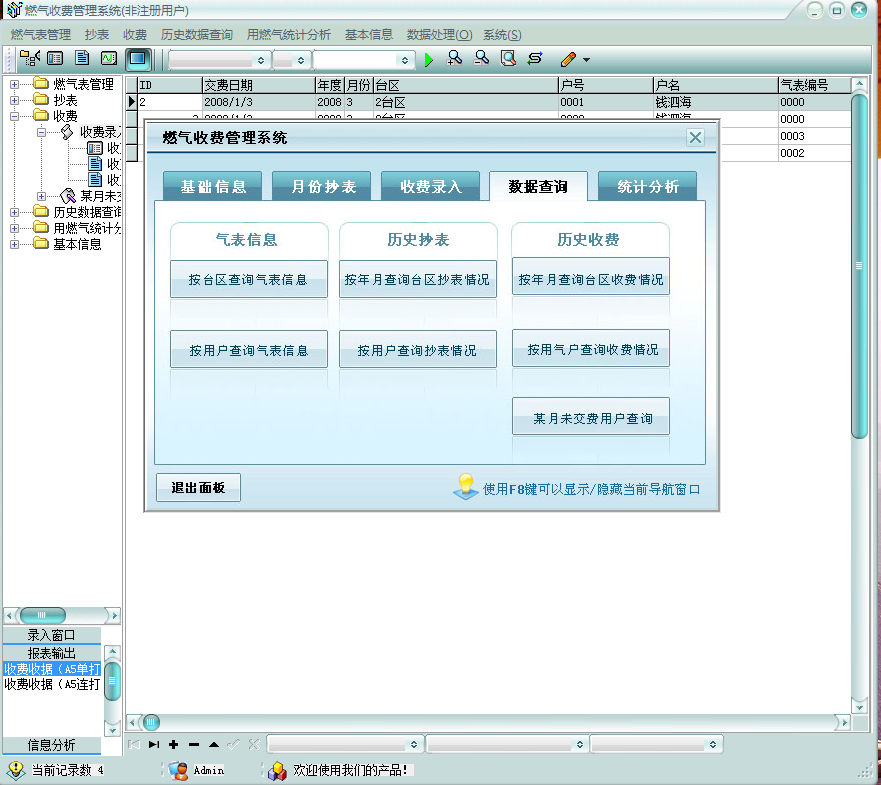Image resolution: width=881 pixels, height=785 pixels.
Task: Toggle the navigation panel screen icon
Action: 138,59
